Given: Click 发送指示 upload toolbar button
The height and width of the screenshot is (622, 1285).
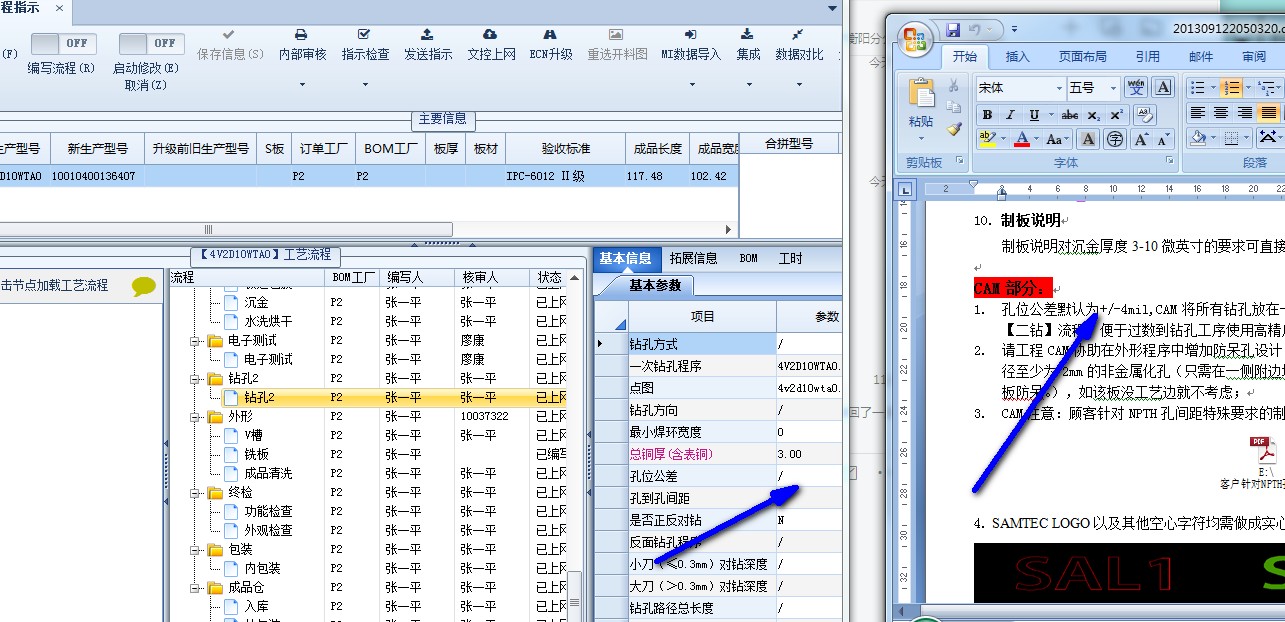Looking at the screenshot, I should (x=428, y=45).
